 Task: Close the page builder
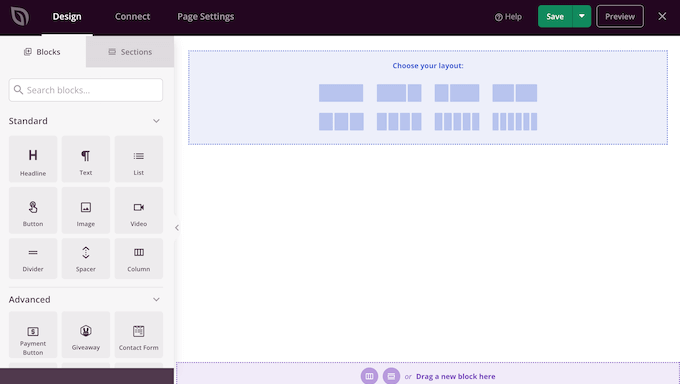[662, 16]
